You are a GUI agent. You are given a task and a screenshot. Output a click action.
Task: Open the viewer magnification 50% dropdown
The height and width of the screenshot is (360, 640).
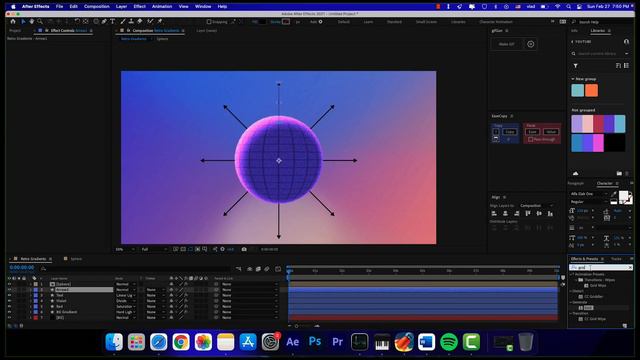pos(125,249)
